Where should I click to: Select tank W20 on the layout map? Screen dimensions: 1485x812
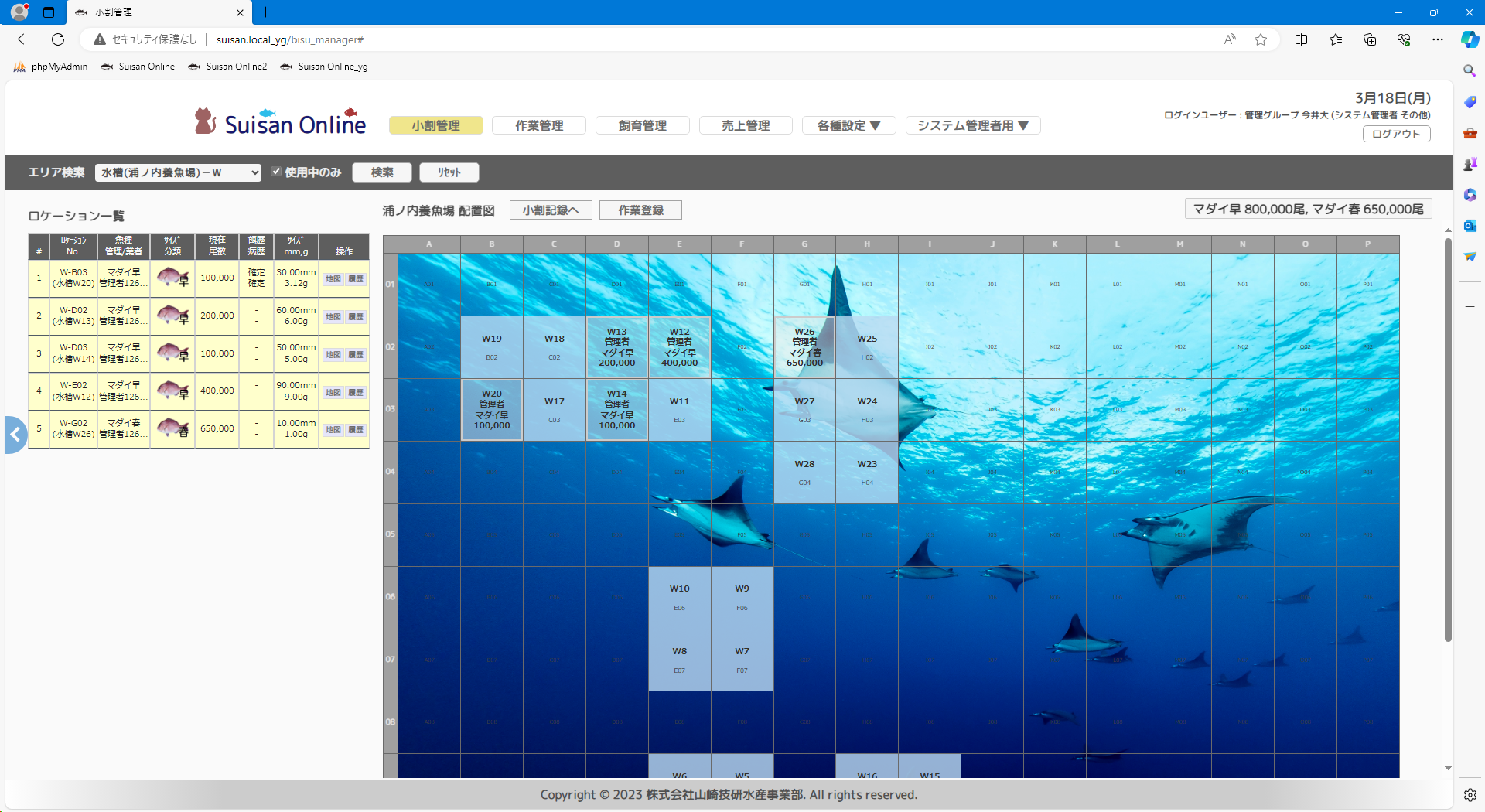point(492,410)
